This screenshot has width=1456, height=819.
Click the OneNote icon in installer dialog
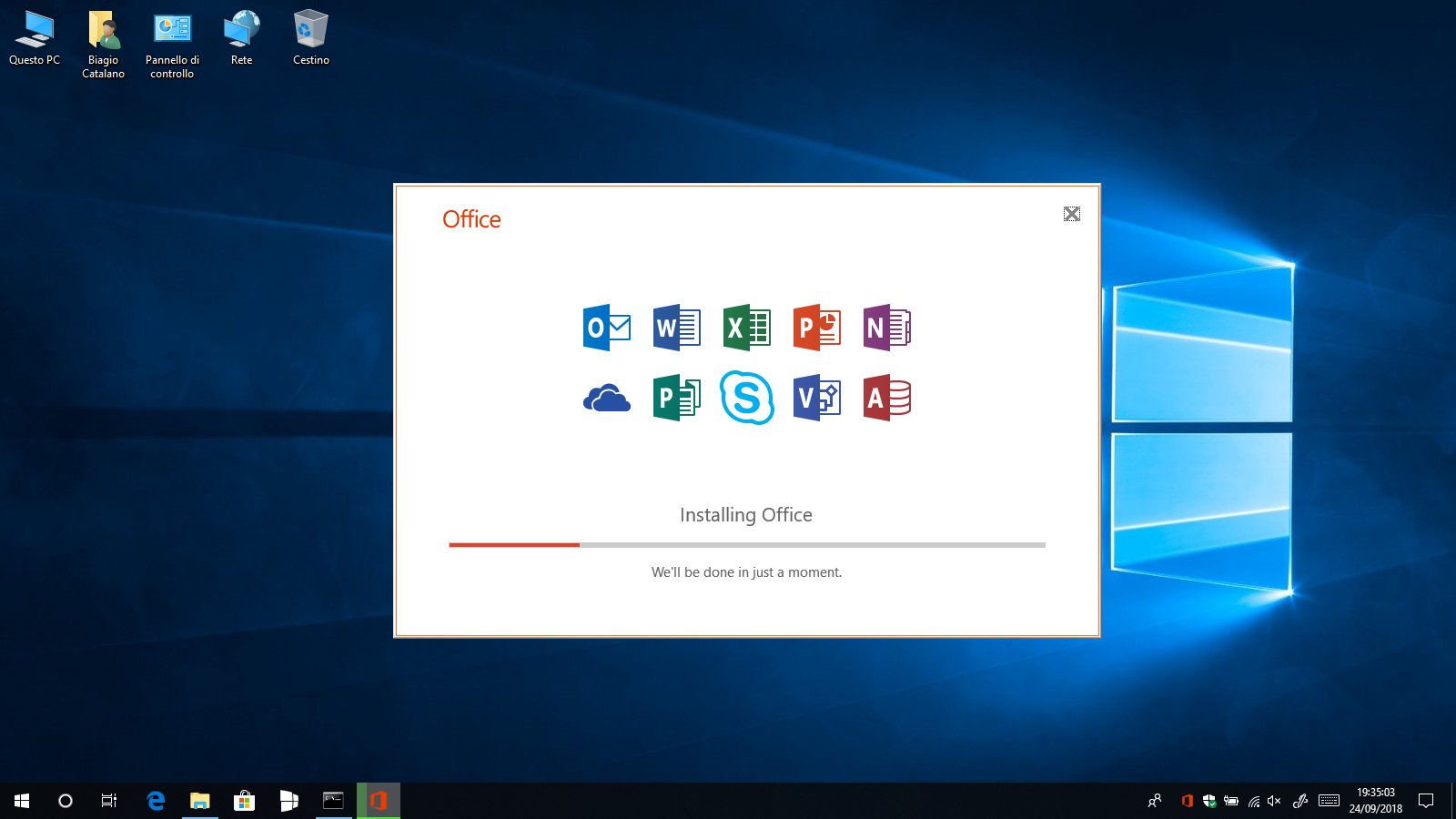(x=886, y=328)
